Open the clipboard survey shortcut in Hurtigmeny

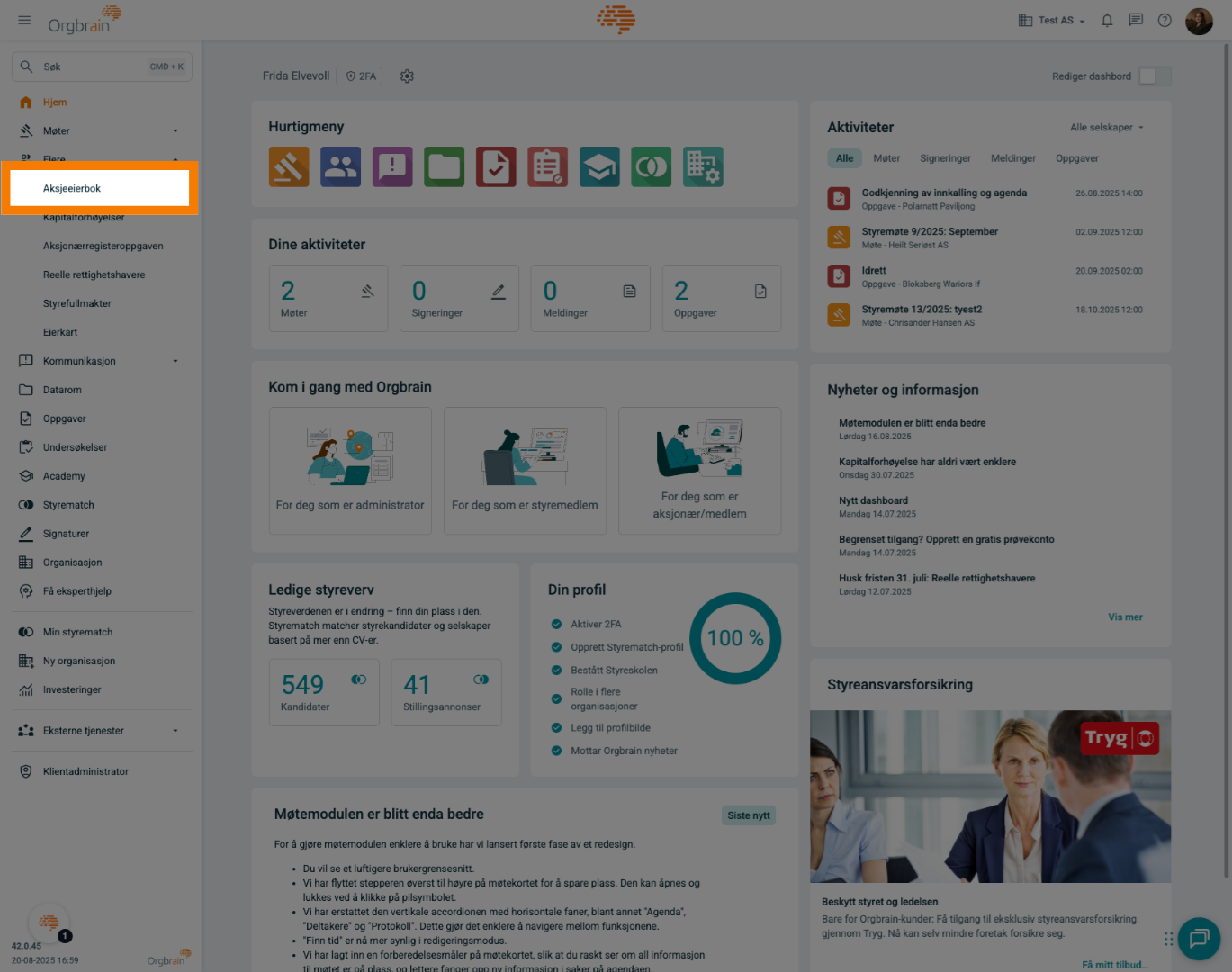coord(548,166)
